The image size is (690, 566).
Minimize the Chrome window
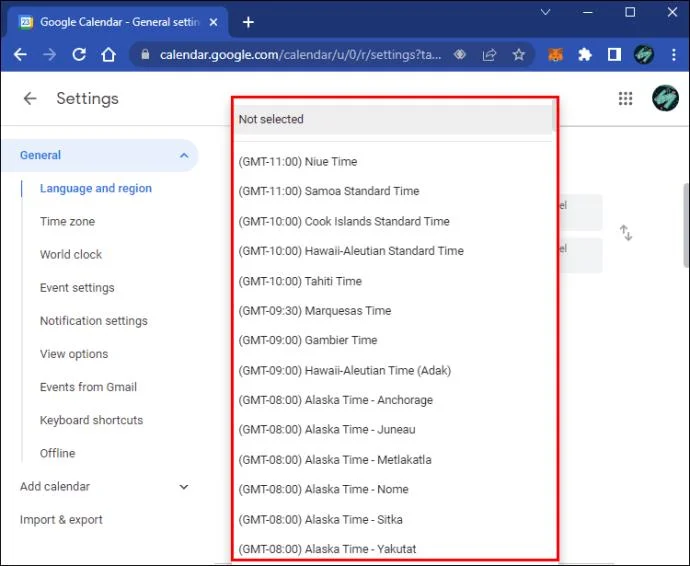(x=587, y=12)
